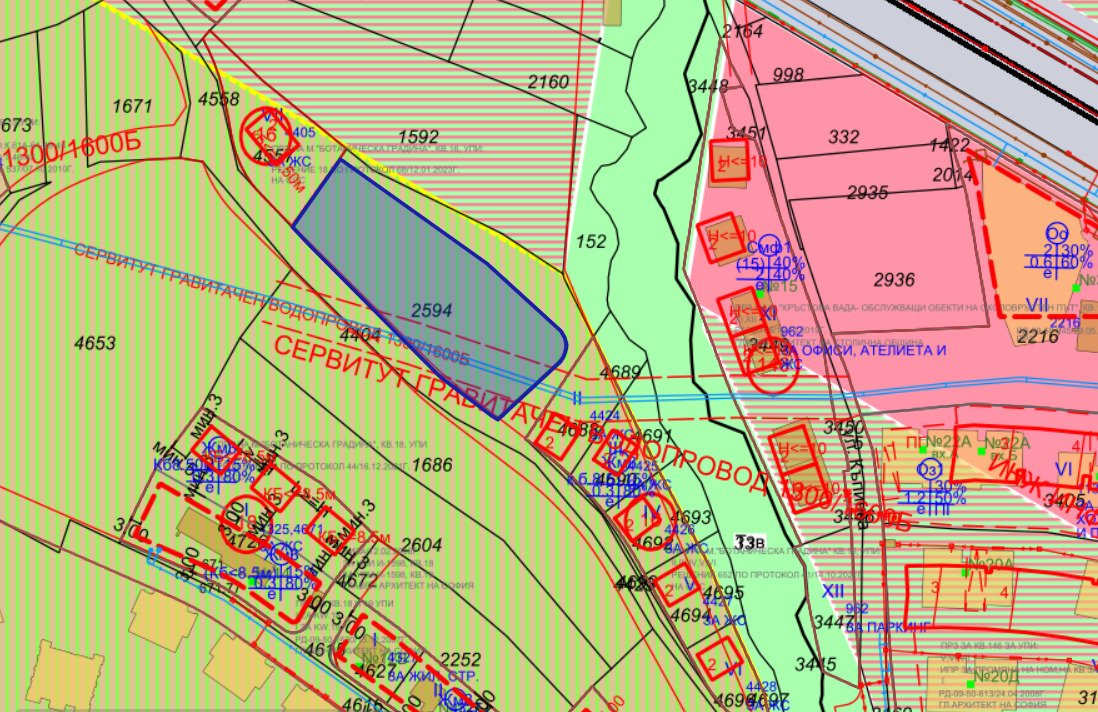Image resolution: width=1098 pixels, height=712 pixels.
Task: Click the blue Оз circle symbol
Action: [930, 469]
